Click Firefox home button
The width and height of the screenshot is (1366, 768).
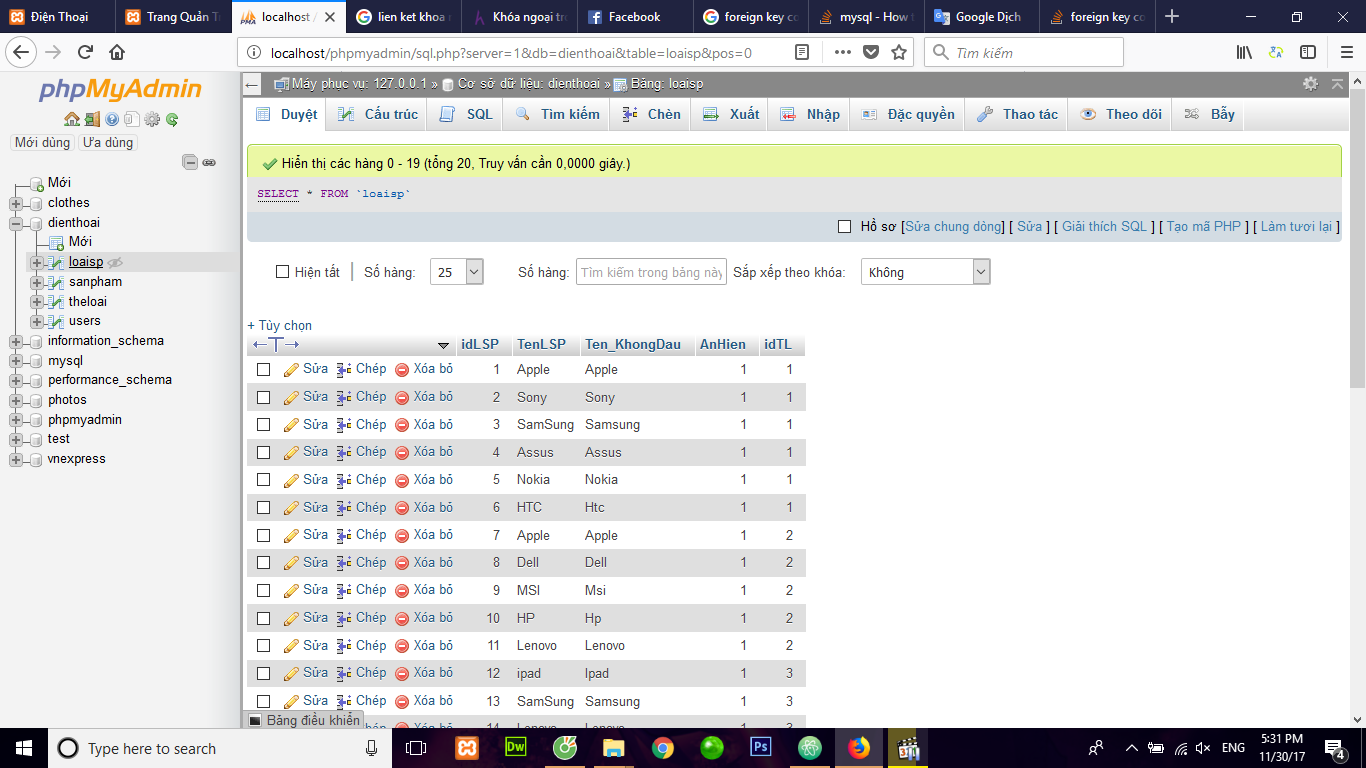(117, 52)
